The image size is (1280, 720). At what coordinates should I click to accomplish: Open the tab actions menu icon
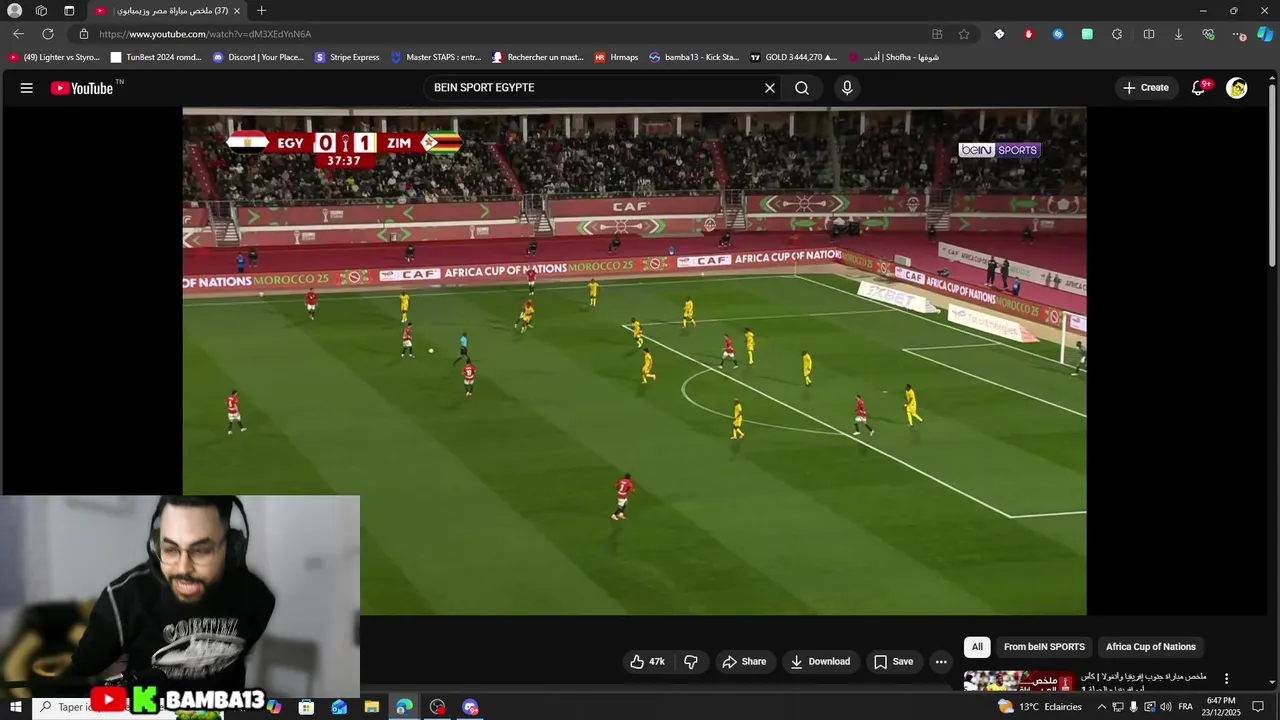(x=69, y=11)
